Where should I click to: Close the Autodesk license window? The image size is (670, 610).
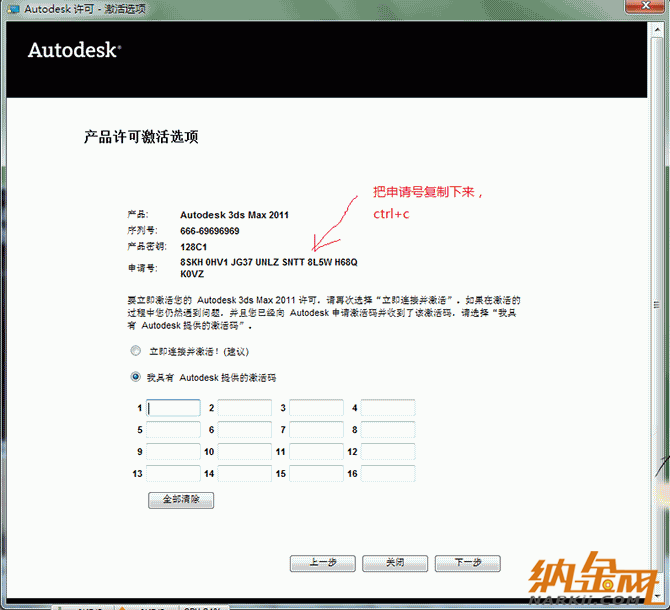[x=645, y=6]
